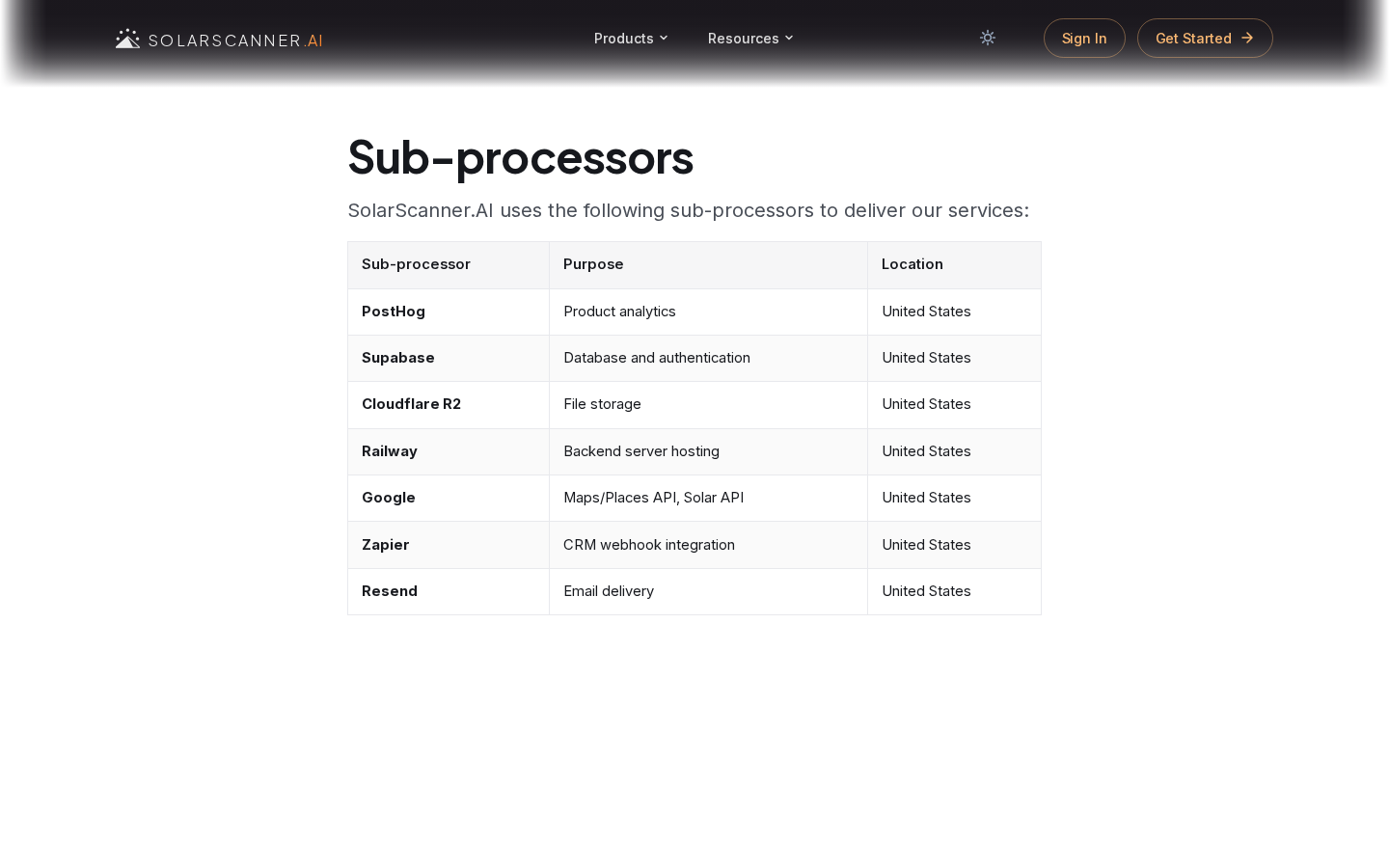The width and height of the screenshot is (1389, 868).
Task: Click the Sub-processor column header
Action: pyautogui.click(x=449, y=265)
